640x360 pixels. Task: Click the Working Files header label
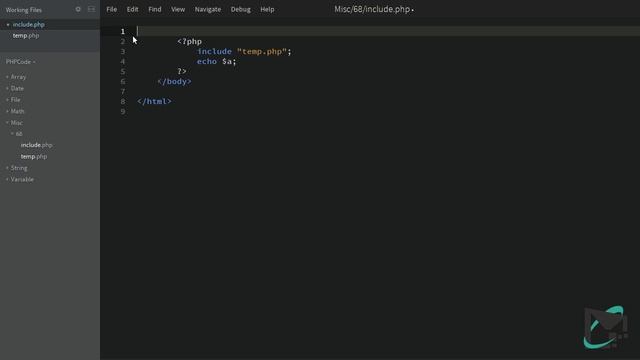coord(24,10)
